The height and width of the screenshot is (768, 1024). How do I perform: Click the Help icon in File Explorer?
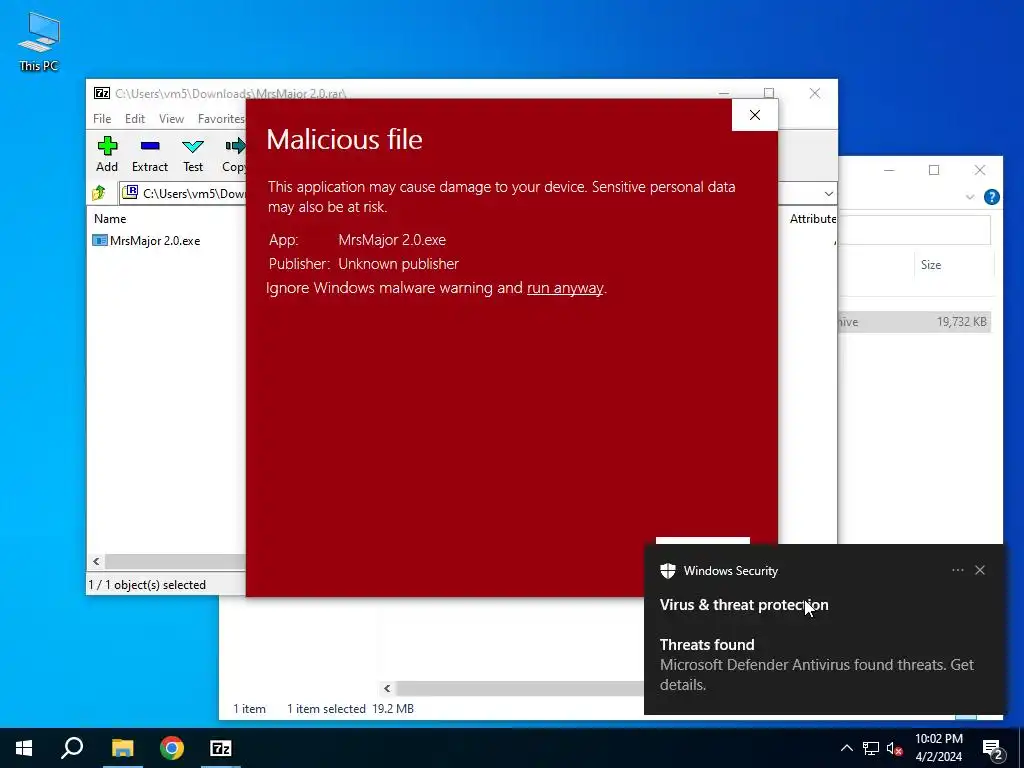click(x=991, y=197)
